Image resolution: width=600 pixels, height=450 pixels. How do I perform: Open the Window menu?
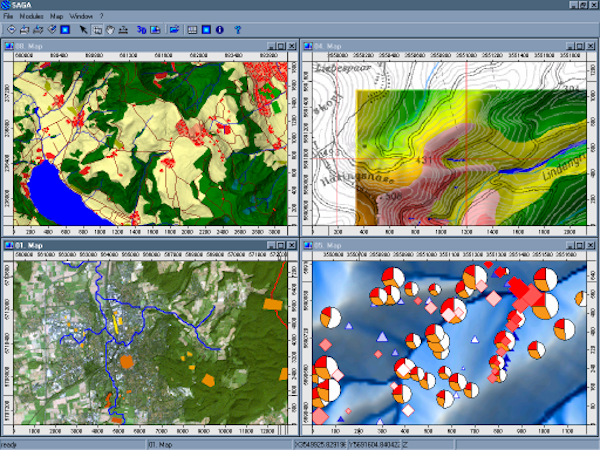pyautogui.click(x=80, y=17)
